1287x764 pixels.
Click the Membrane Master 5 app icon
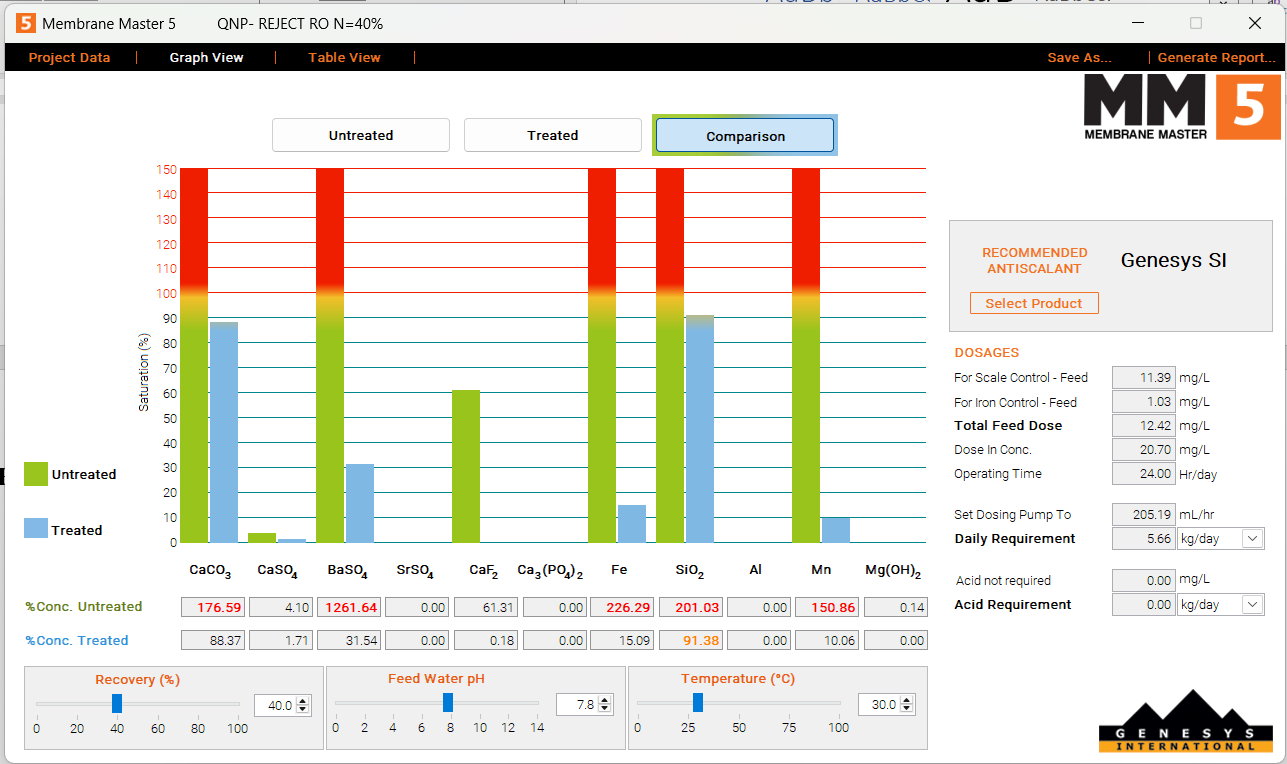pyautogui.click(x=26, y=23)
